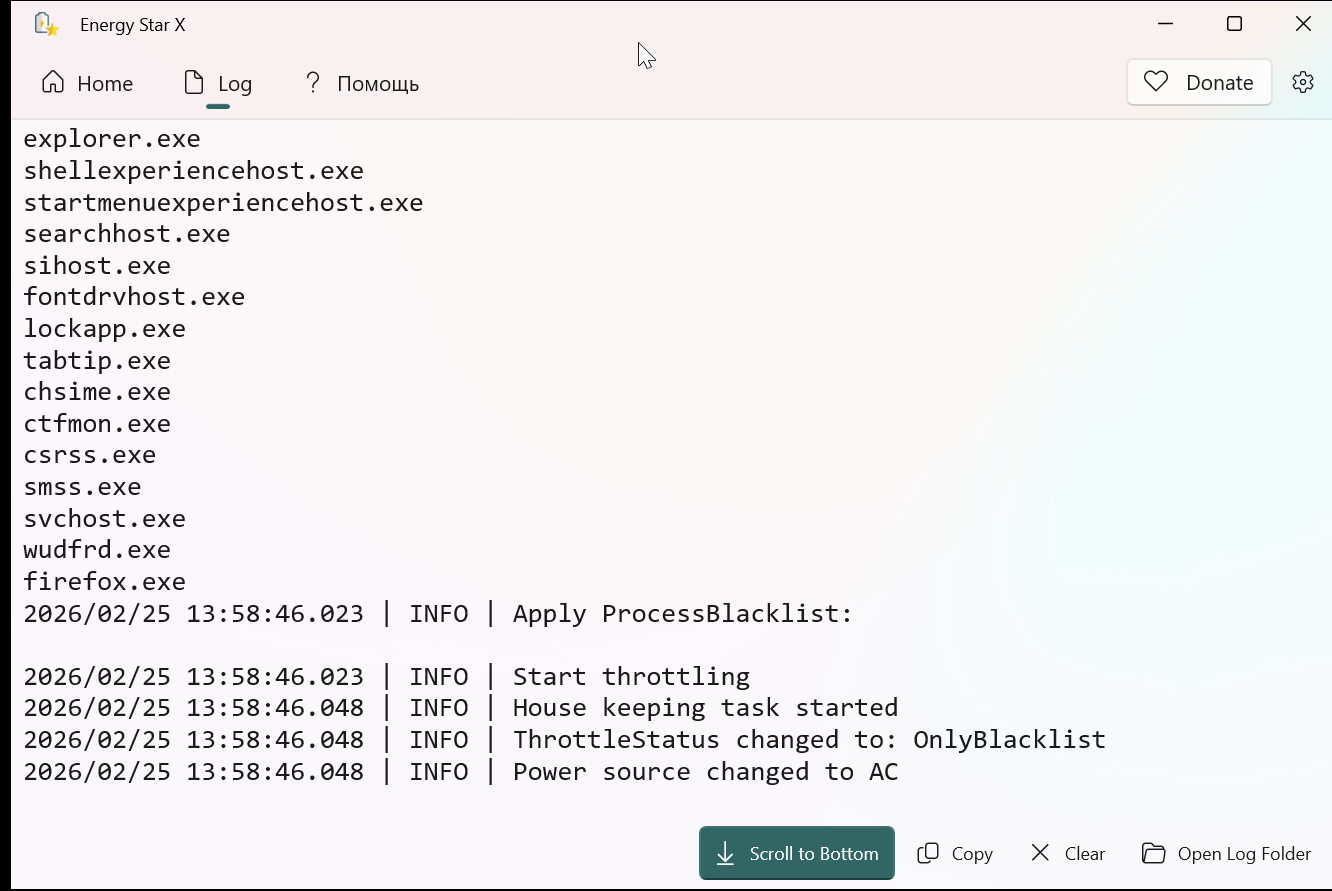1332x891 pixels.
Task: Click the firefox.exe line in the log
Action: 105,582
